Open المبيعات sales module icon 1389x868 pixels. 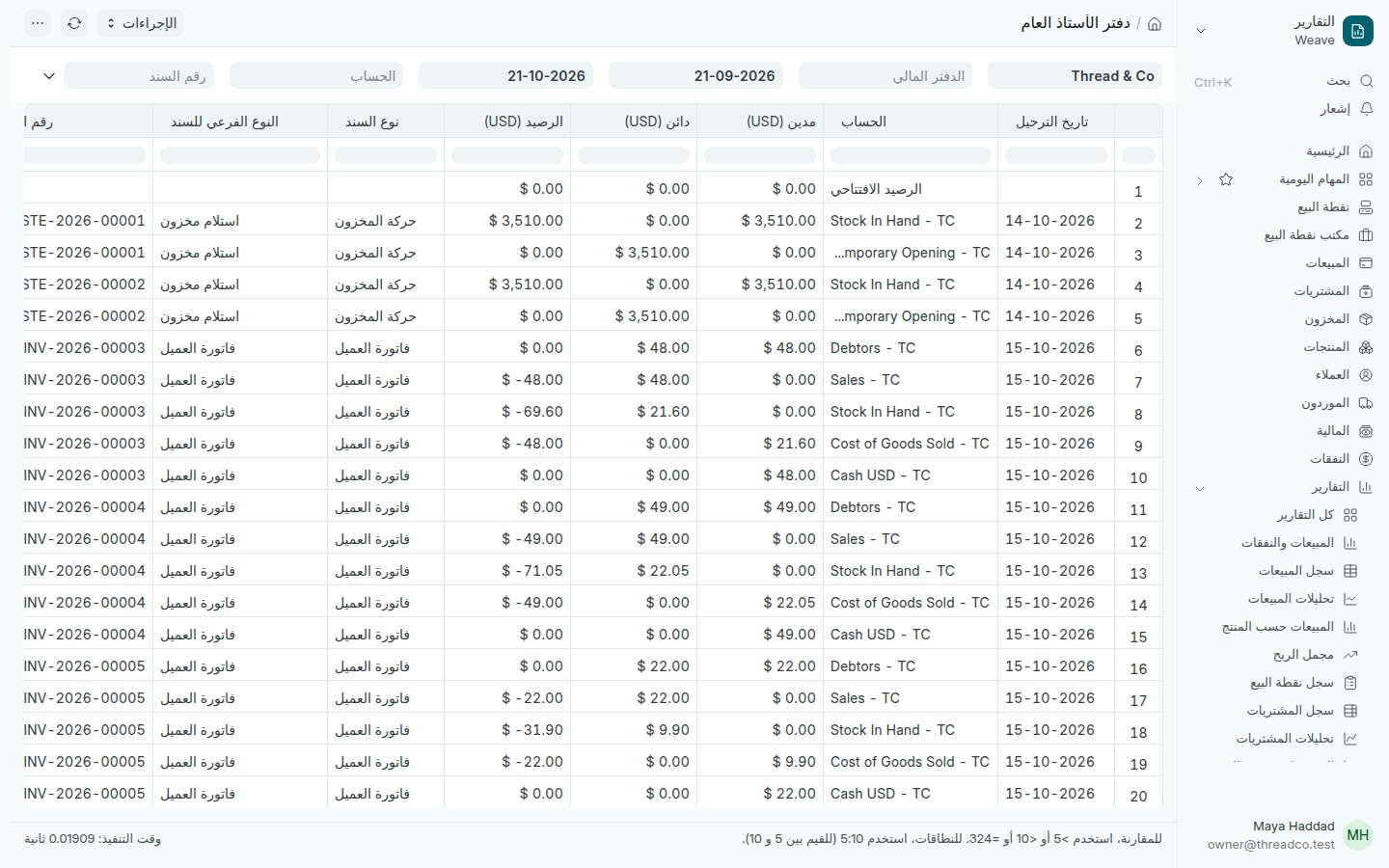tap(1366, 263)
